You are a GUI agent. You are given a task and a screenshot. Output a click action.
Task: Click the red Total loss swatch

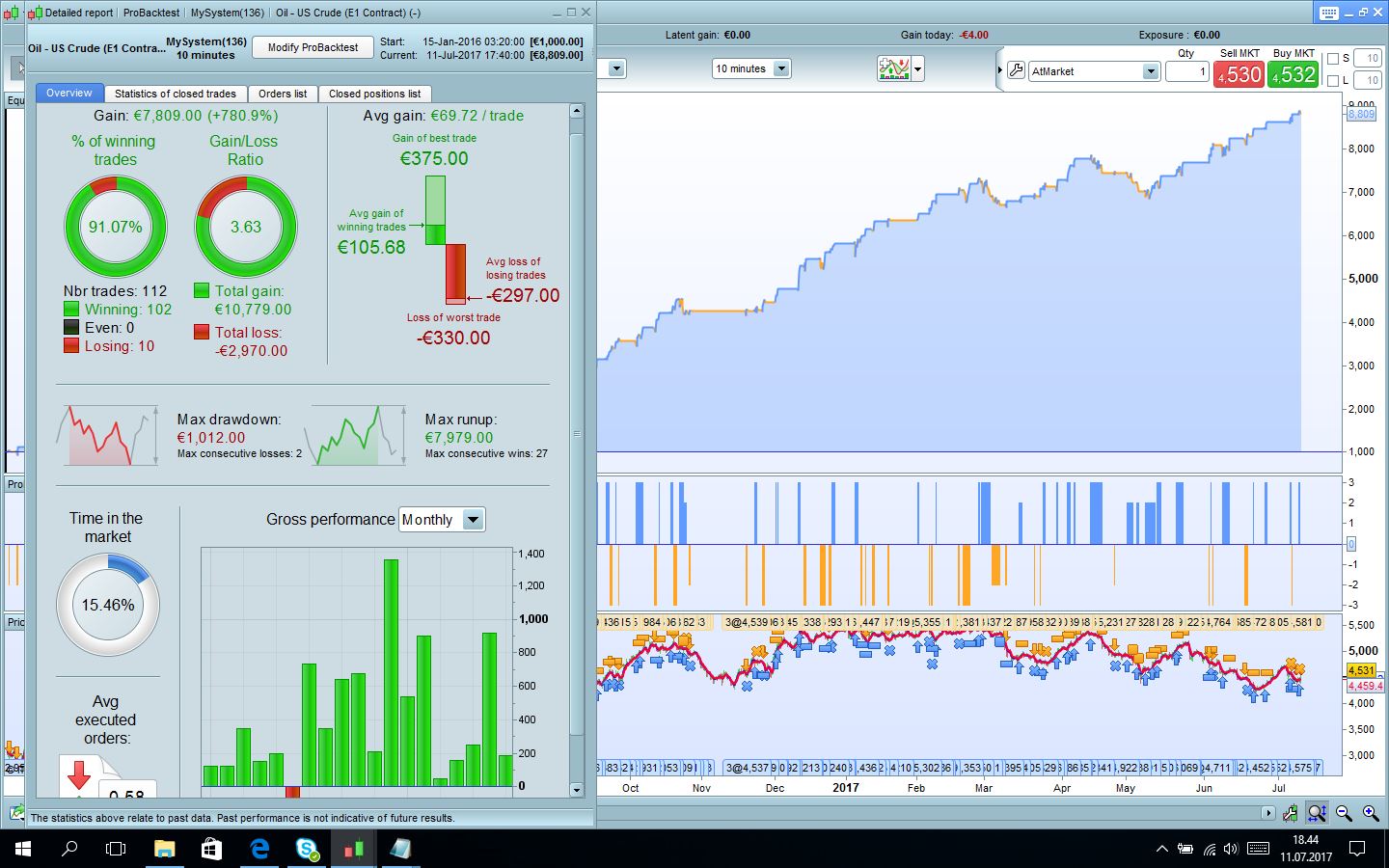[x=202, y=332]
